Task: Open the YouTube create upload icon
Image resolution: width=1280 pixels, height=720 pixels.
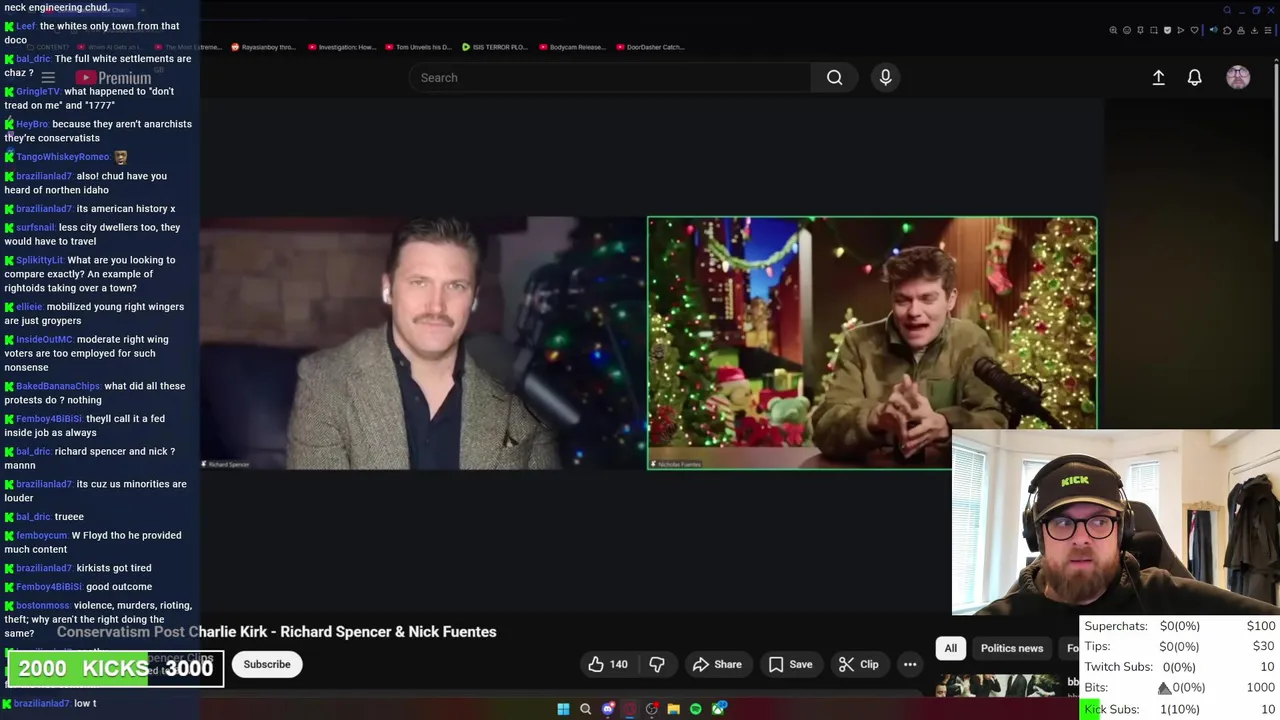Action: click(x=1158, y=77)
